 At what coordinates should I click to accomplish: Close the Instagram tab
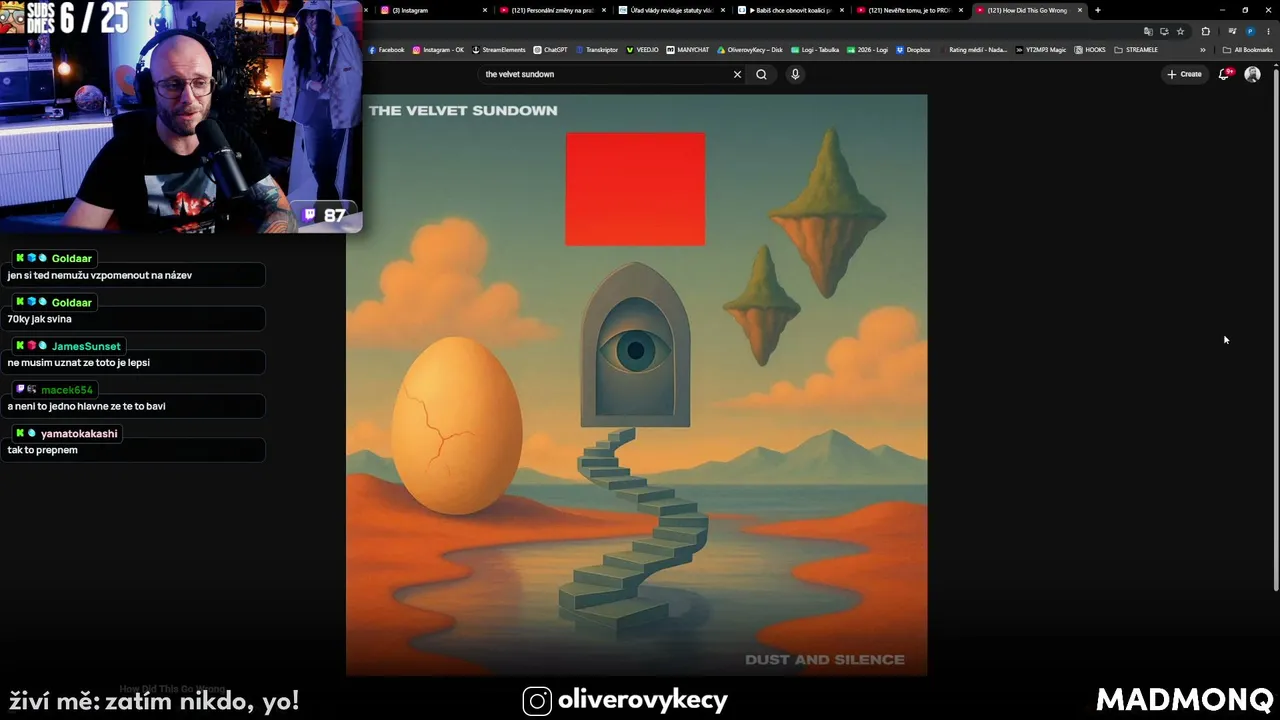pos(485,10)
